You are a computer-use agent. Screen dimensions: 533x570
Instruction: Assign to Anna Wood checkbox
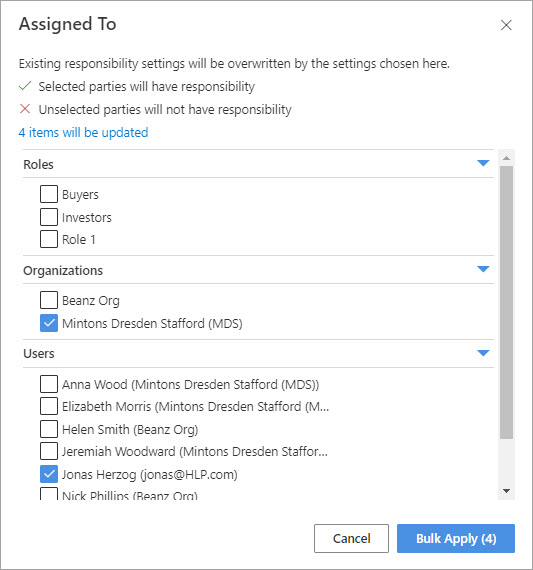point(49,384)
